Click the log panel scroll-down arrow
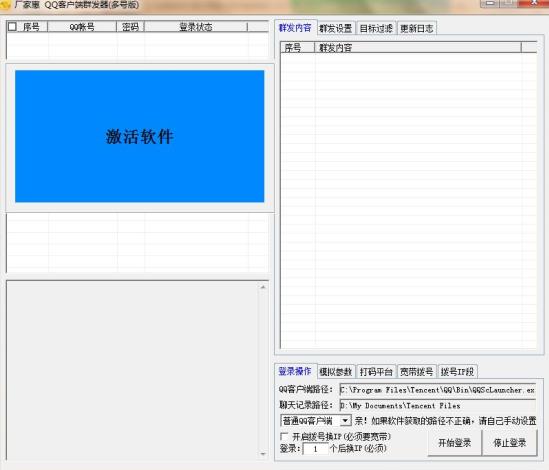Screen dimensions: 549x470 263,454
